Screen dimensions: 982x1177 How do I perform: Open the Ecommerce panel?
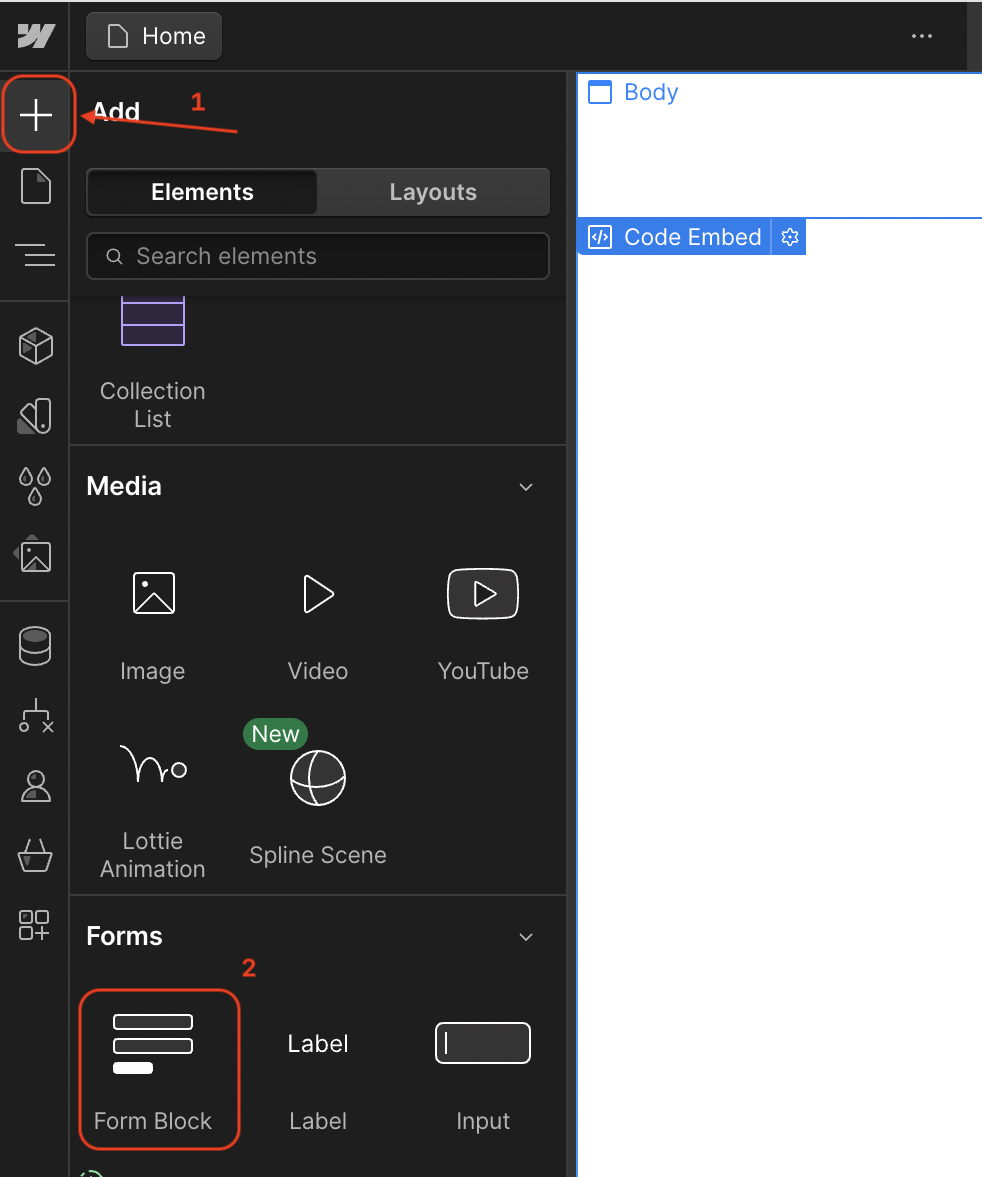point(36,857)
